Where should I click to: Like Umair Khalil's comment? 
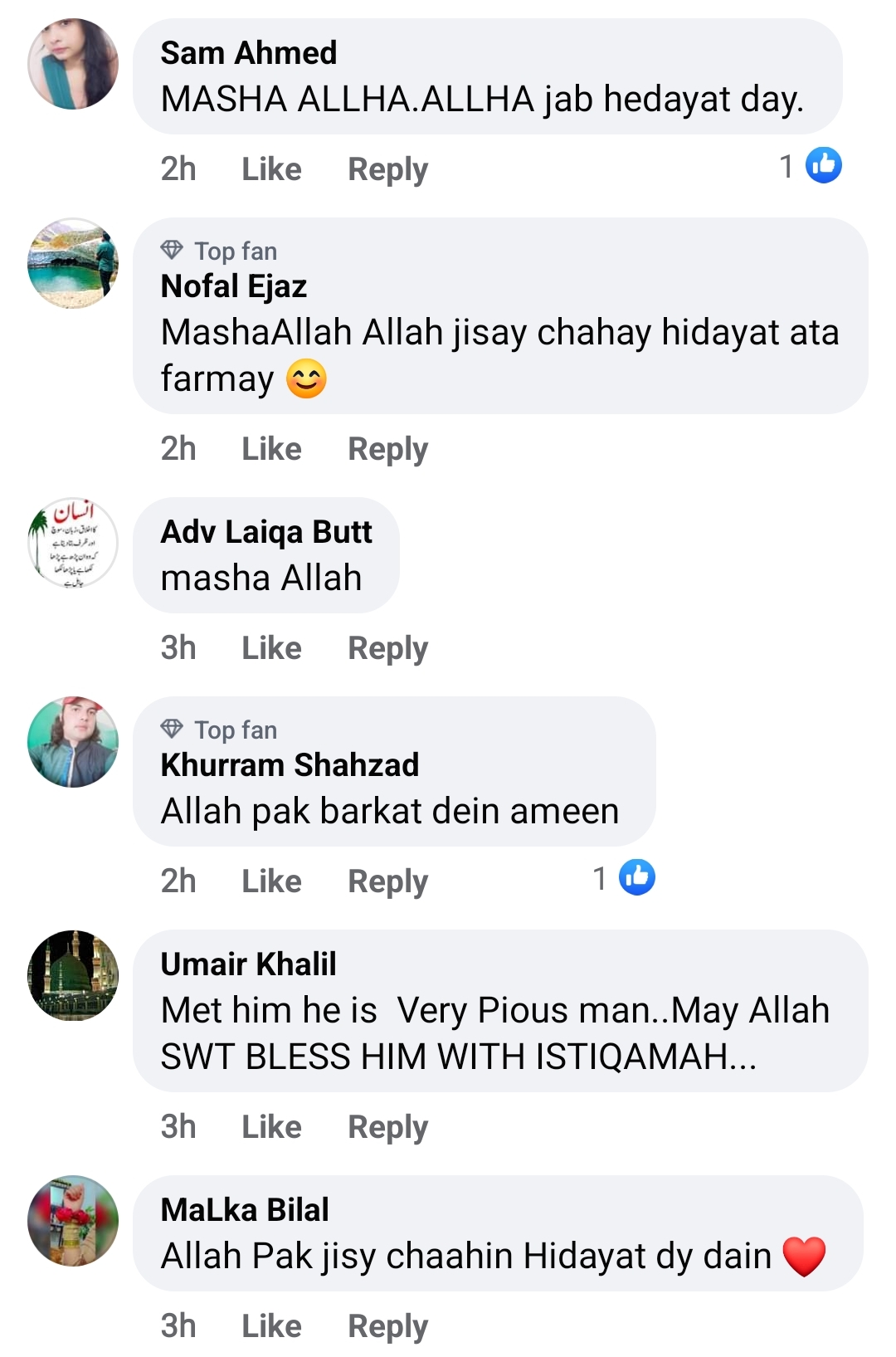pos(271,1127)
